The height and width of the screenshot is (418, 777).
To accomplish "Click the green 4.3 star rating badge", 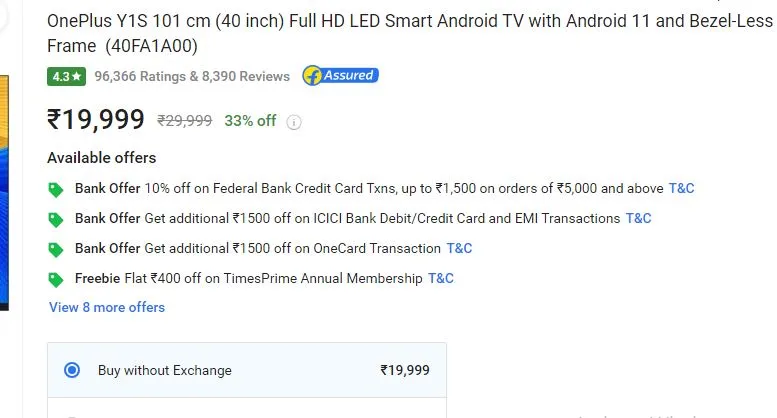I will pyautogui.click(x=66, y=76).
